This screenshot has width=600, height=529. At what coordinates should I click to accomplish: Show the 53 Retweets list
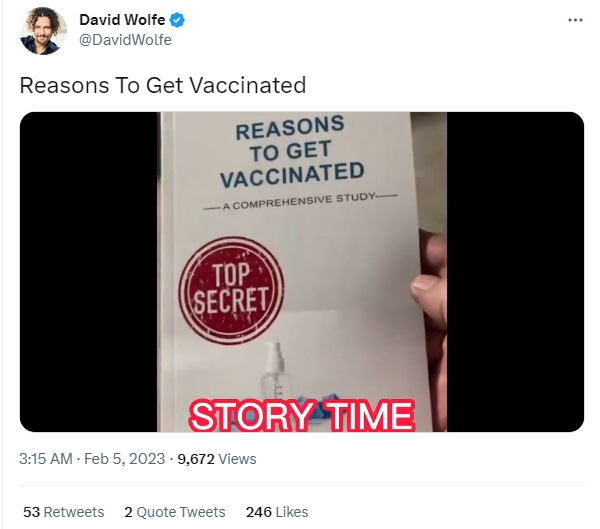coord(64,512)
